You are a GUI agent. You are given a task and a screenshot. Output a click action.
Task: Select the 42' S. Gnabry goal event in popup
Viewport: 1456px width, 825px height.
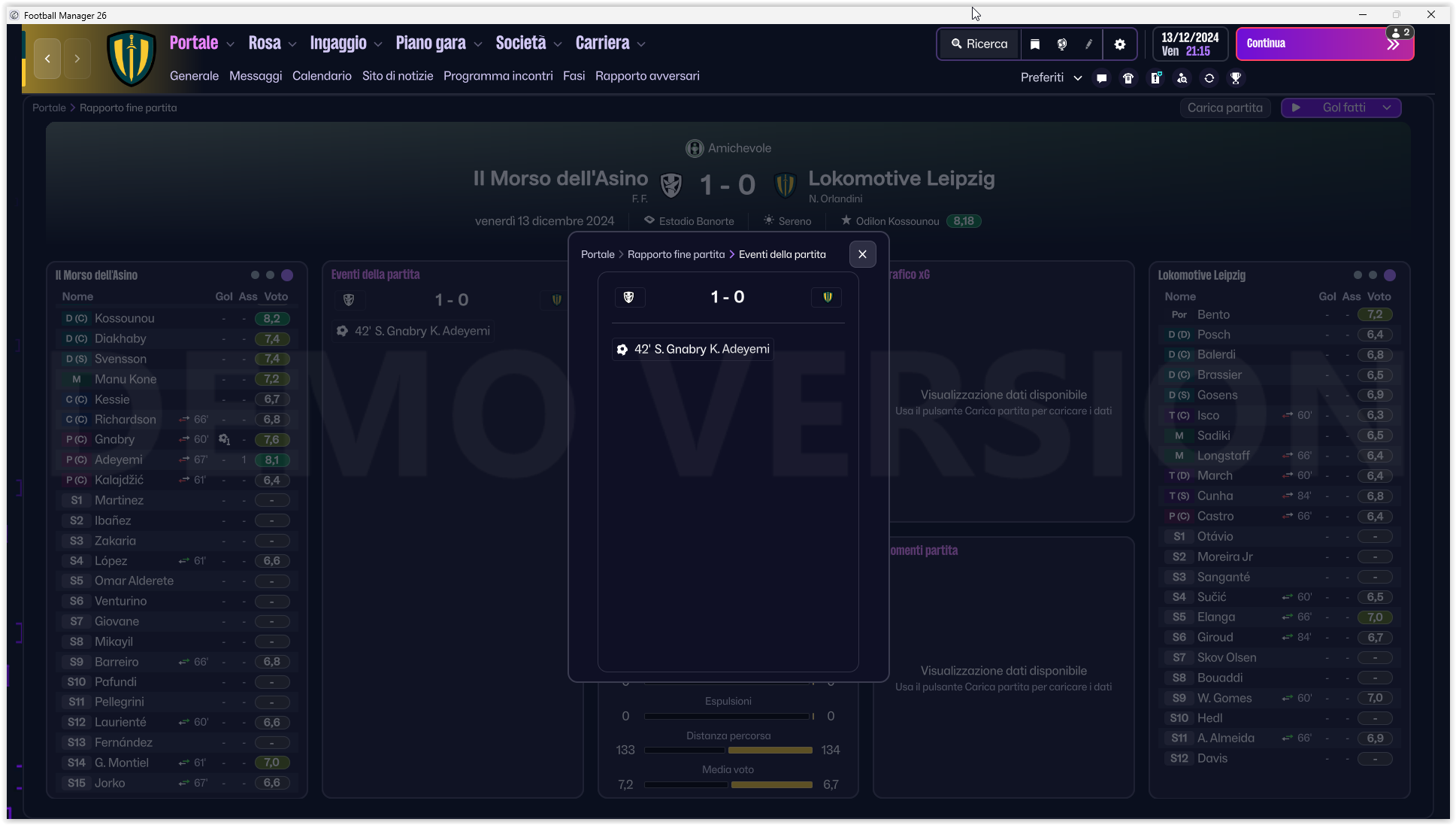(693, 349)
